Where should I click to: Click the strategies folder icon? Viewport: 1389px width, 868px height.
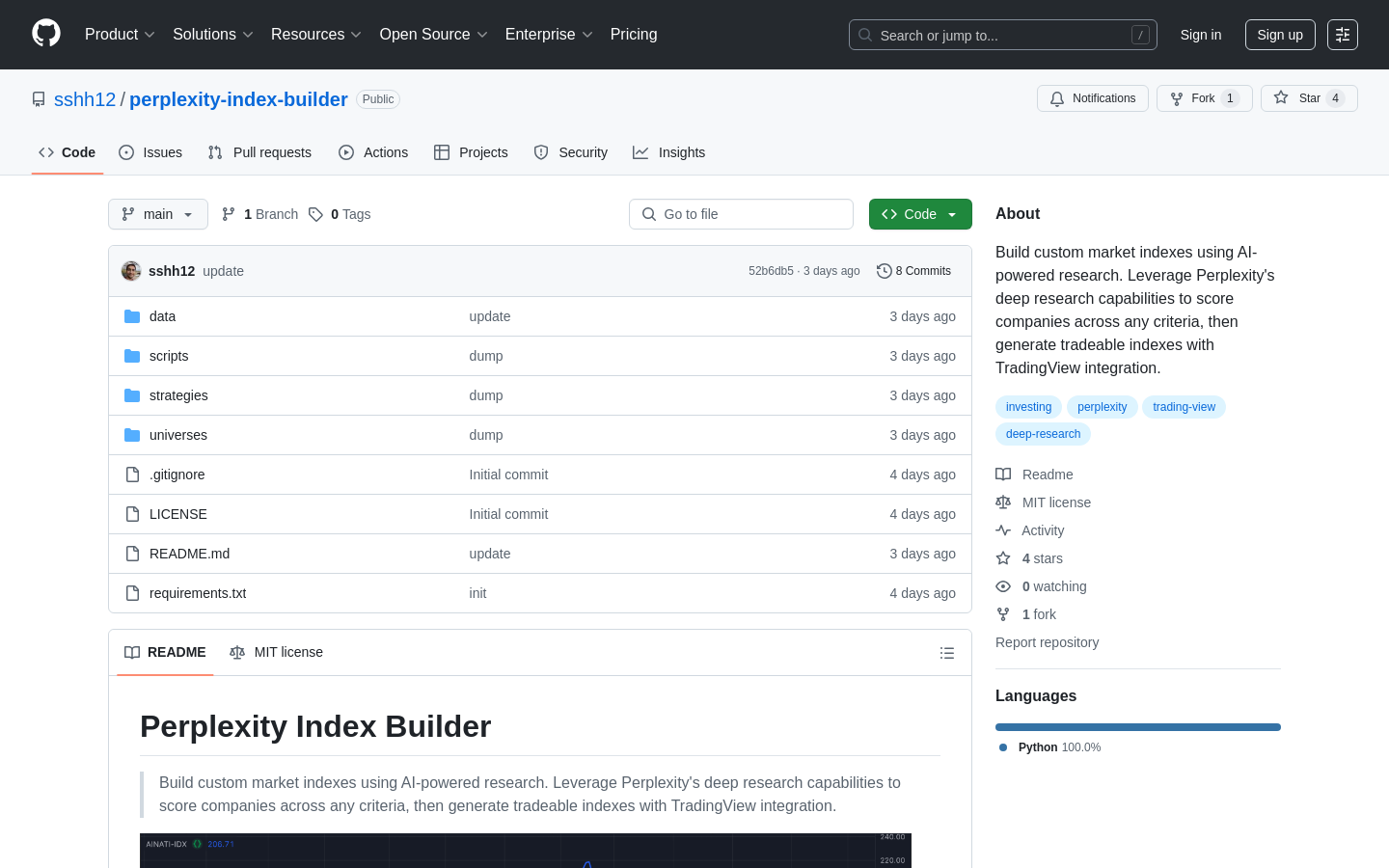[x=132, y=395]
